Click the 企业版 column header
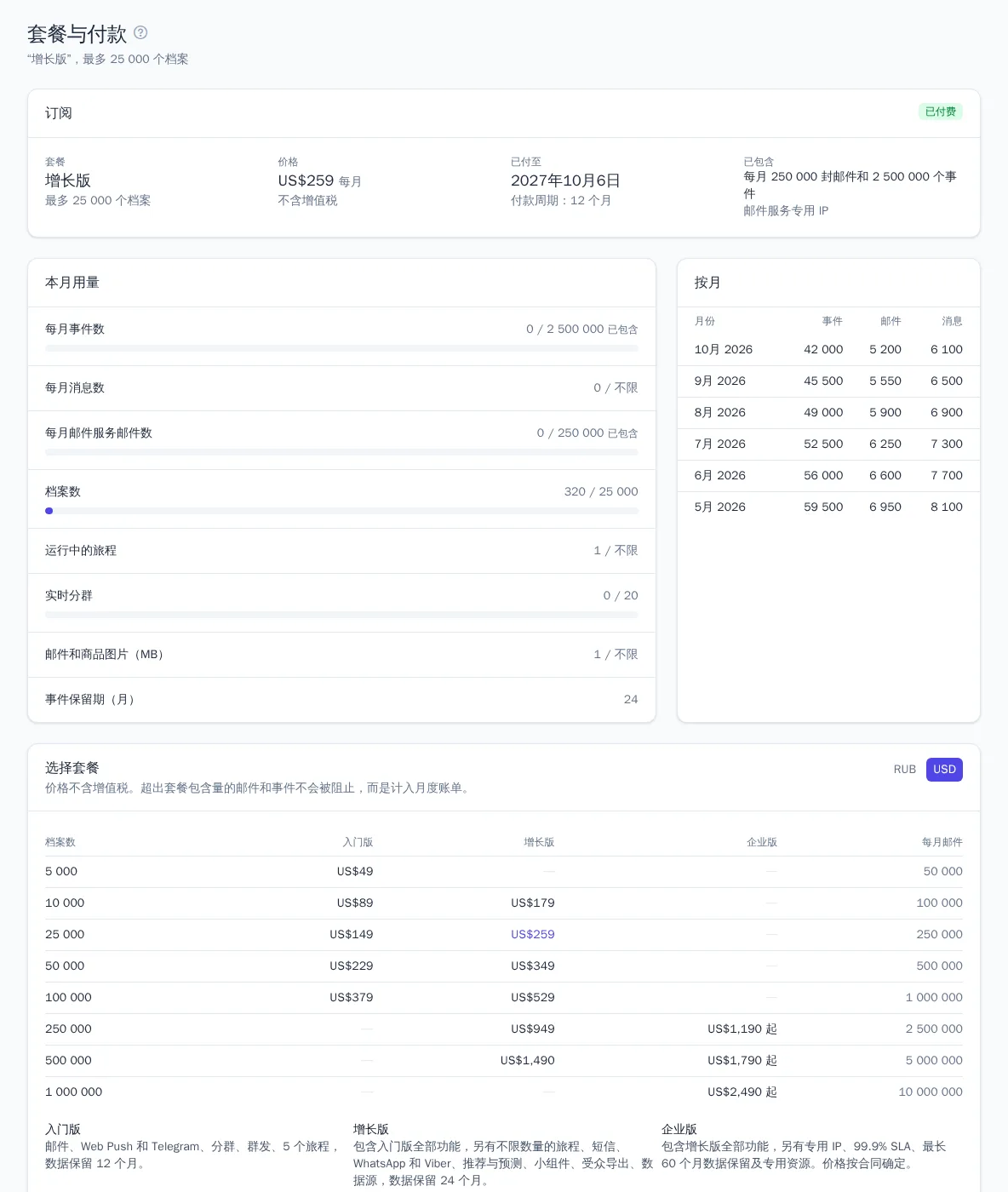The width and height of the screenshot is (1008, 1192). coord(762,842)
